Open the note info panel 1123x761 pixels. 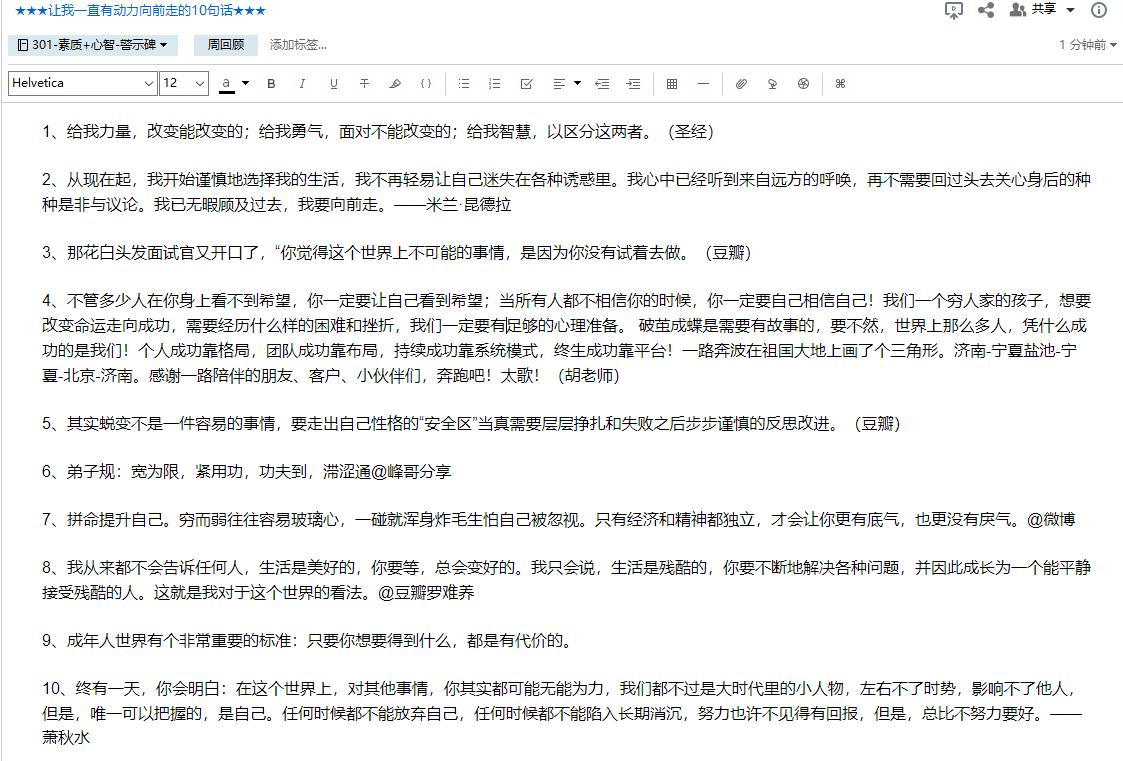[x=1100, y=10]
